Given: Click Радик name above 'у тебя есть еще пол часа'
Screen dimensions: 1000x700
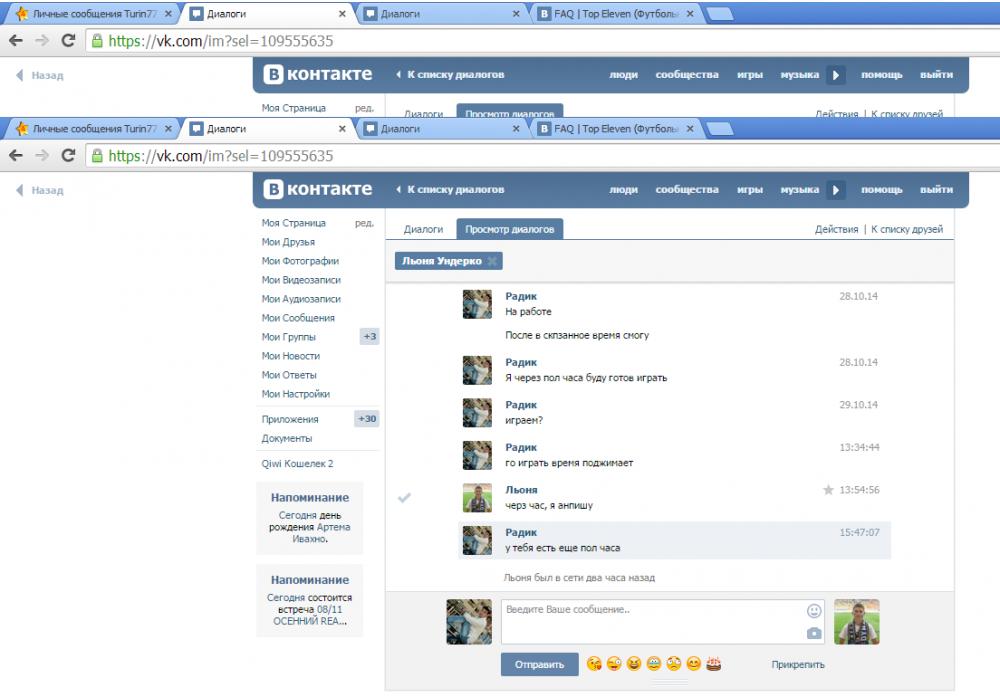Looking at the screenshot, I should click(521, 532).
